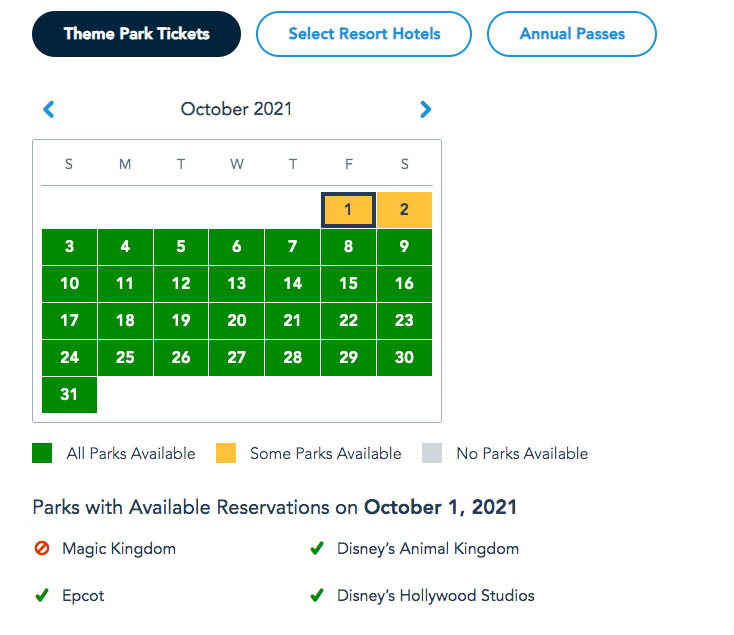Click the October 2021 month heading
Screen dimensions: 734x635
pyautogui.click(x=236, y=109)
